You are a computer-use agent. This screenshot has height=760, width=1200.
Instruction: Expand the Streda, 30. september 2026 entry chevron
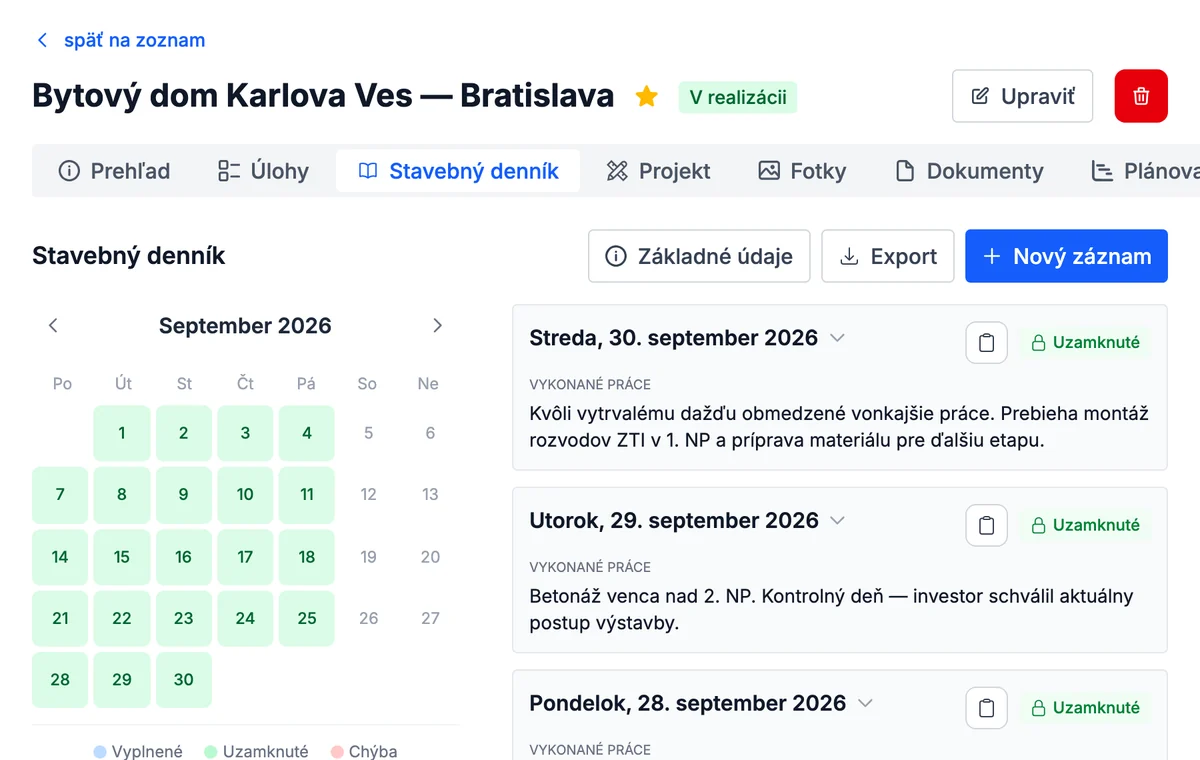838,338
